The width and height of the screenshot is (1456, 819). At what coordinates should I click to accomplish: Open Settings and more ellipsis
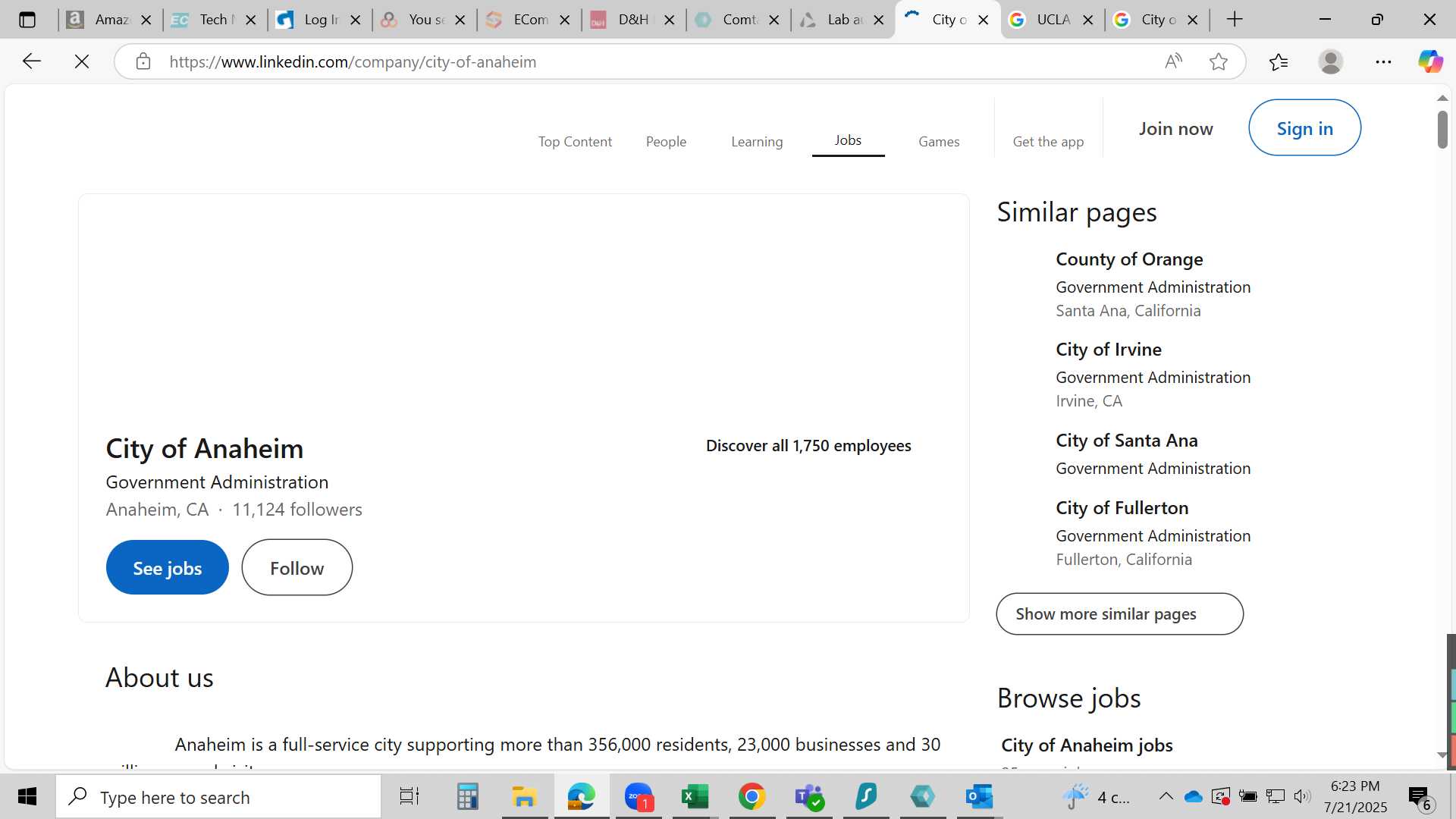coord(1383,61)
